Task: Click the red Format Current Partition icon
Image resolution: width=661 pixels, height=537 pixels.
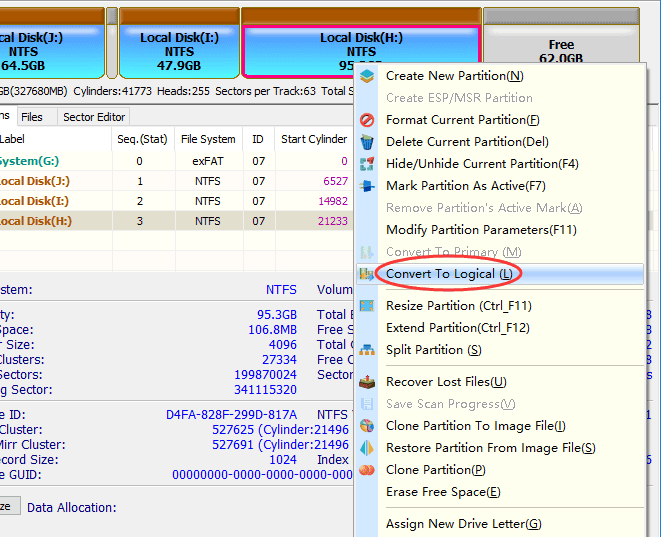Action: 367,120
